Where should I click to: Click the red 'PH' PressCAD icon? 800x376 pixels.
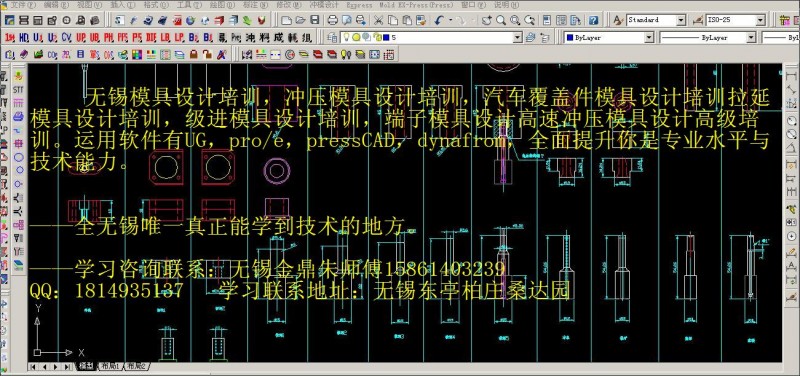(109, 37)
